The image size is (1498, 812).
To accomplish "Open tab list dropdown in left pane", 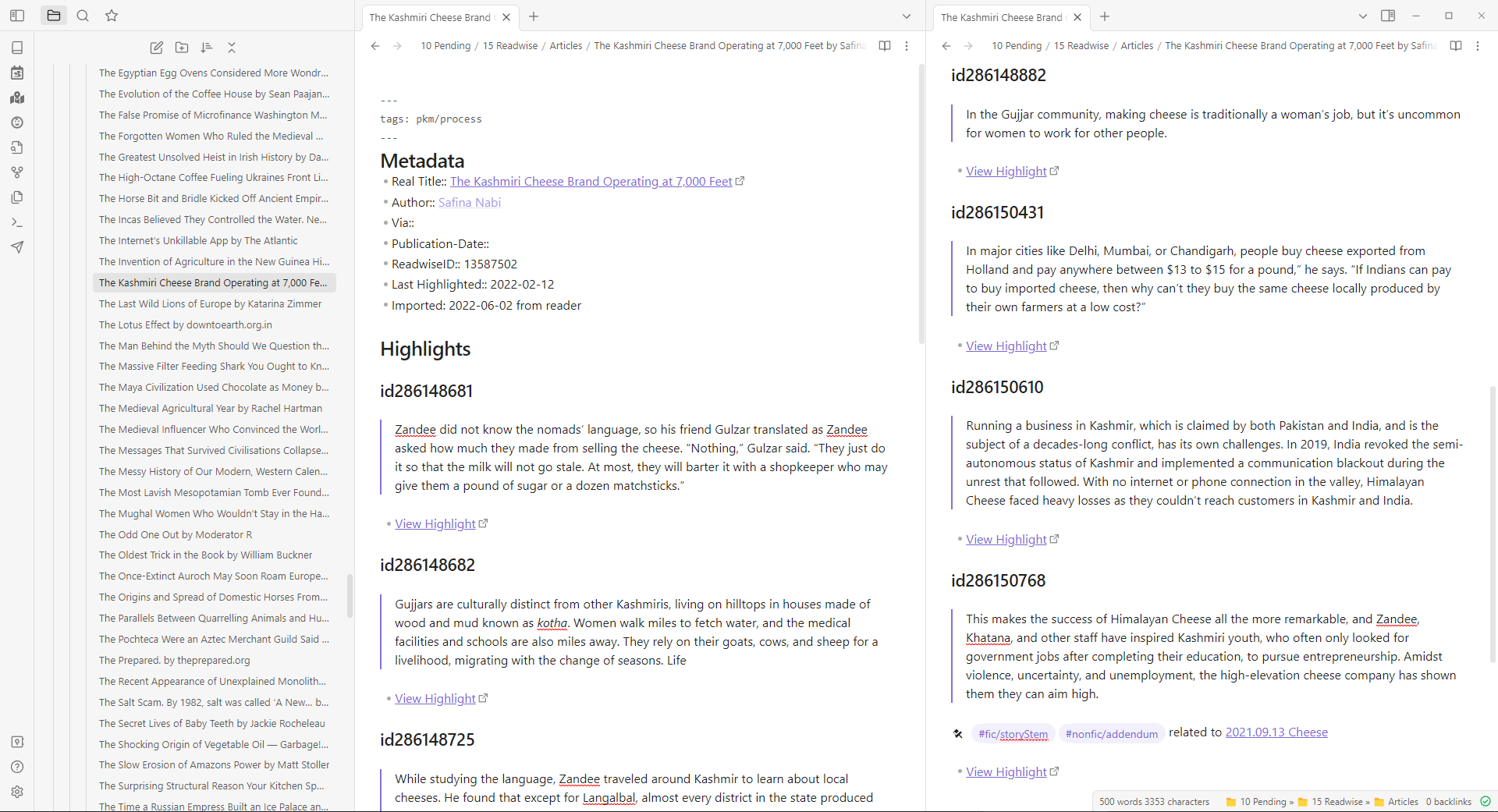I will [907, 16].
